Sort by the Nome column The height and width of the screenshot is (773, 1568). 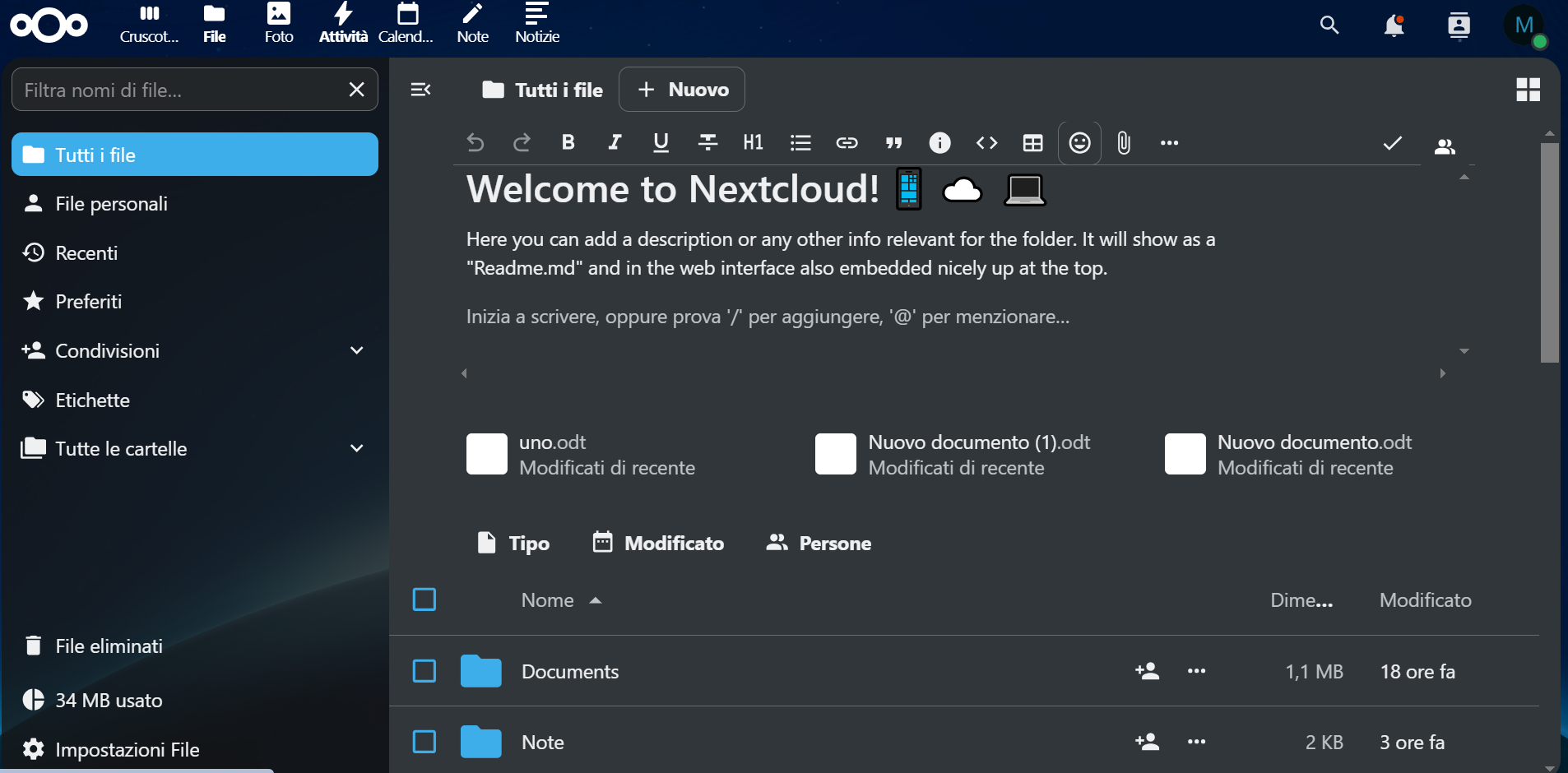tap(562, 600)
